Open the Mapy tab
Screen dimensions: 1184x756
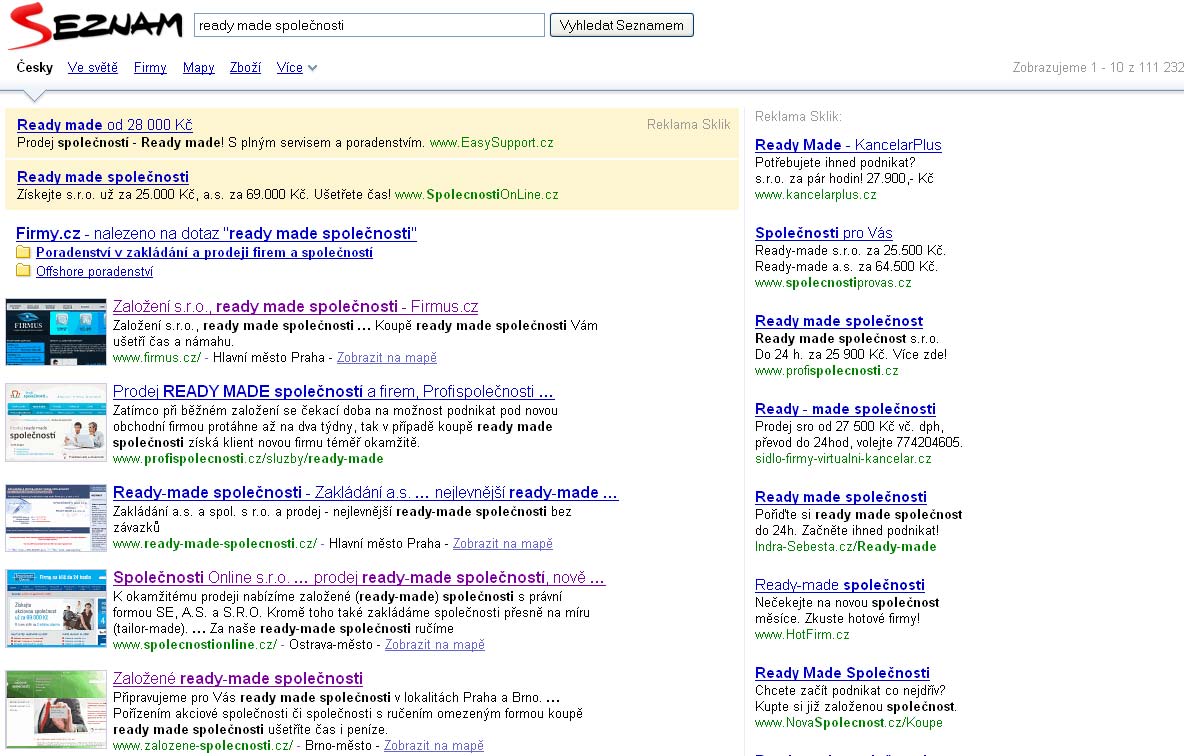point(199,67)
